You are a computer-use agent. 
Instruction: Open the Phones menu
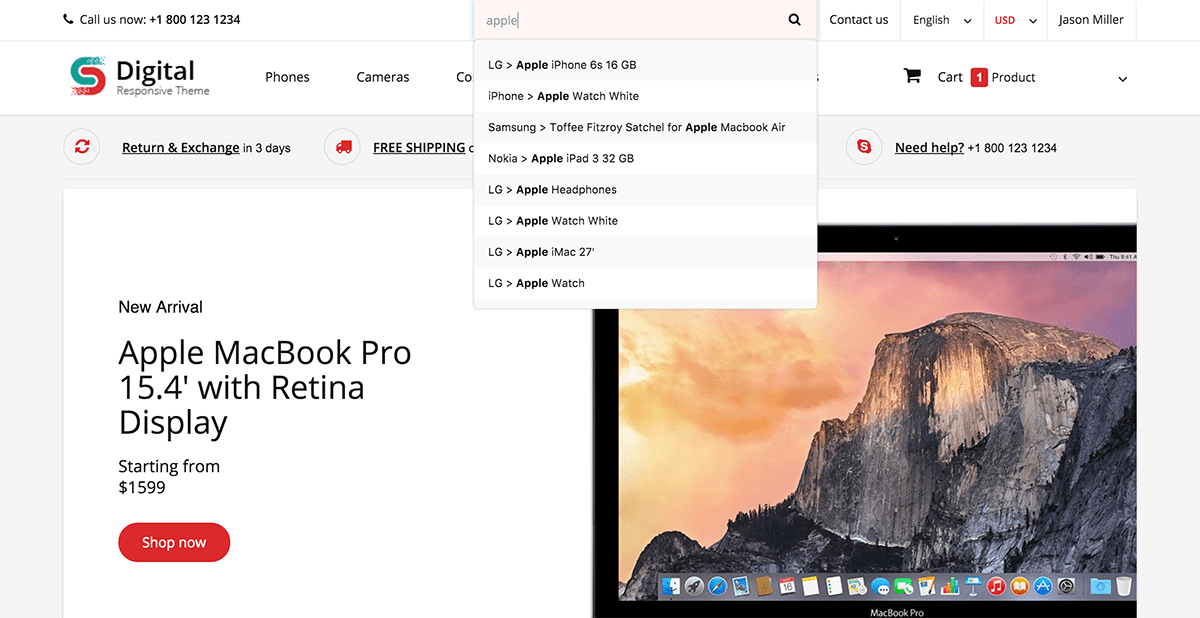tap(287, 77)
